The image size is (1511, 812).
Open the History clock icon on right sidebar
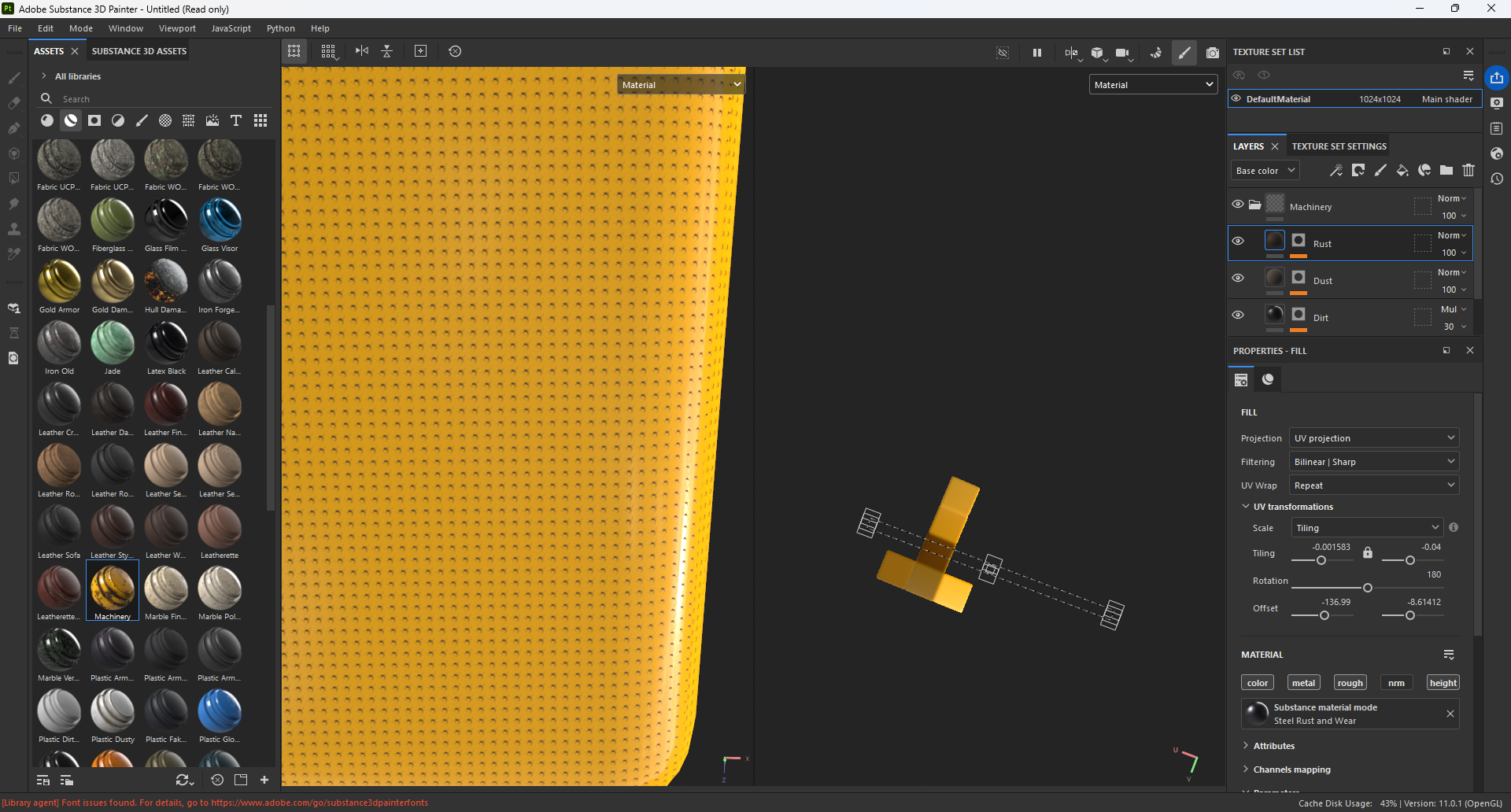(1497, 179)
